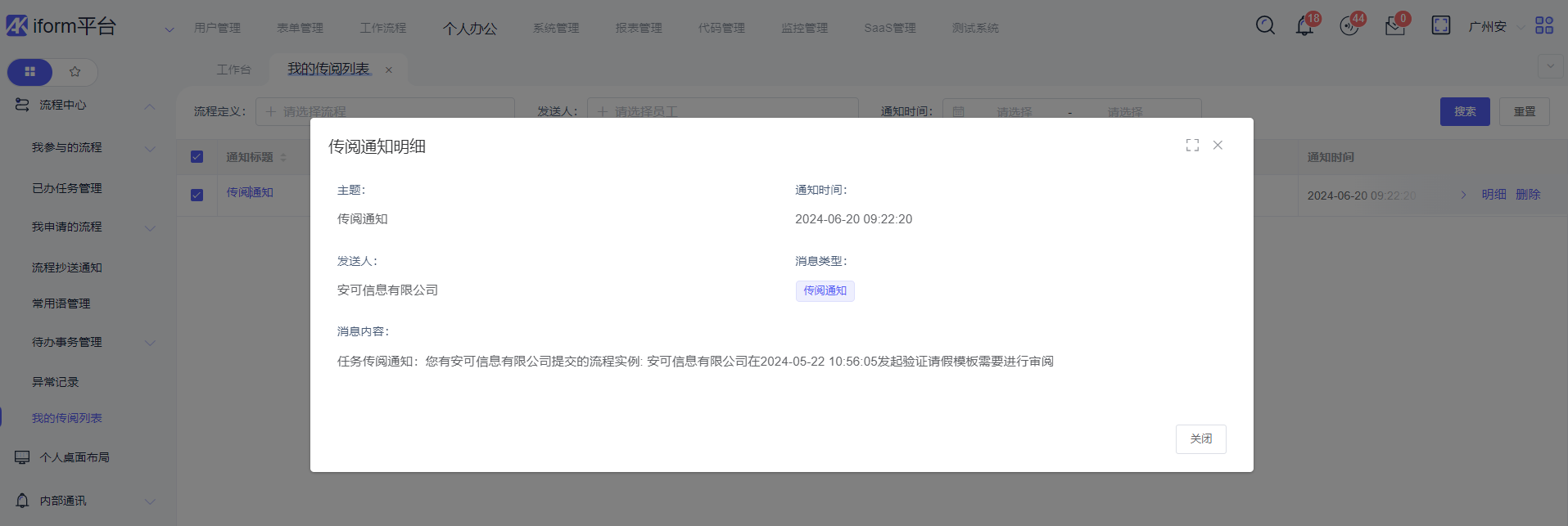Toggle the select-all checkbox in table header
Screen dimensions: 1568x526
click(x=197, y=157)
